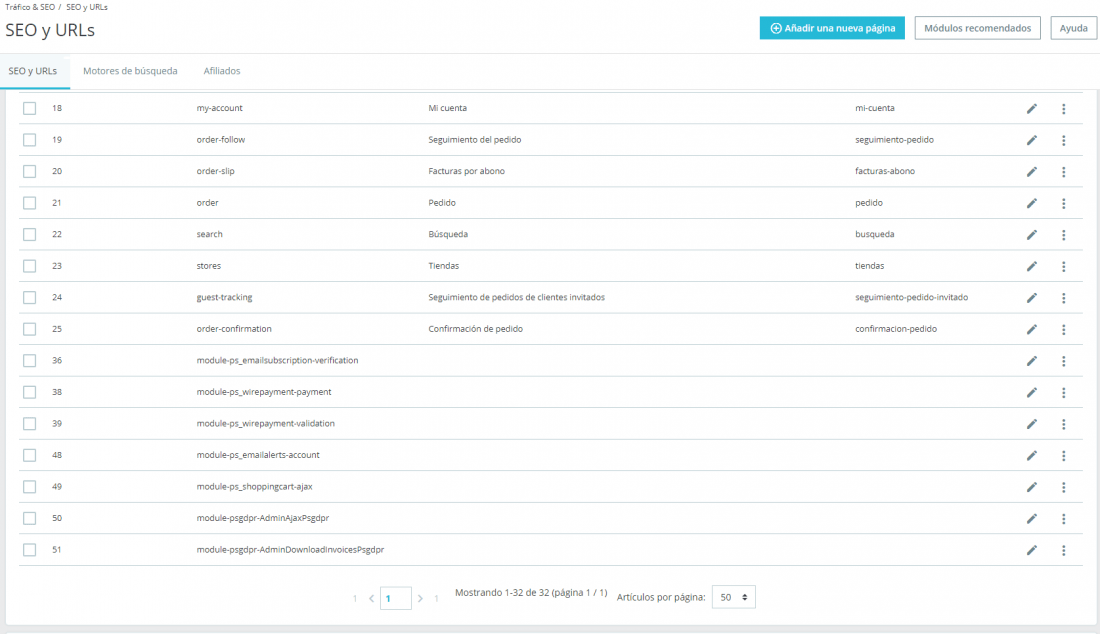This screenshot has width=1100, height=634.
Task: Open more actions for module-ps_wirepayment-validation row
Action: point(1064,424)
